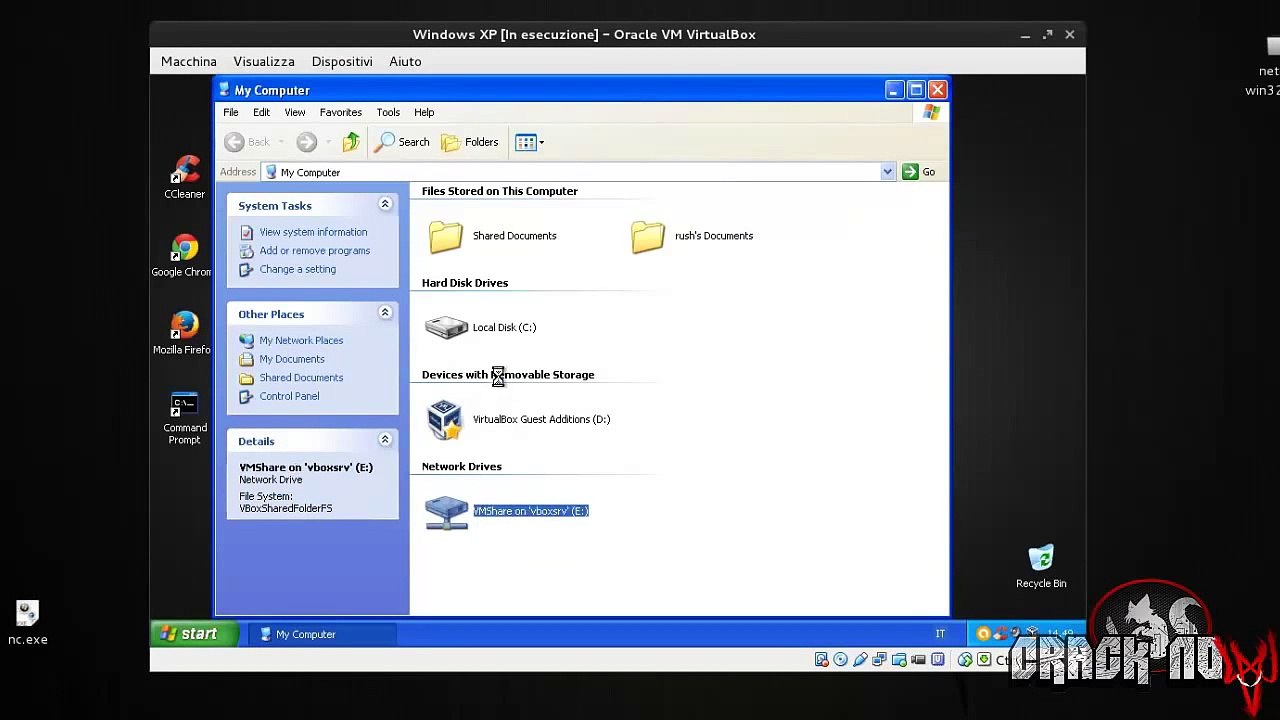Open the Edit menu
Screen dimensions: 1280x720
tap(261, 112)
